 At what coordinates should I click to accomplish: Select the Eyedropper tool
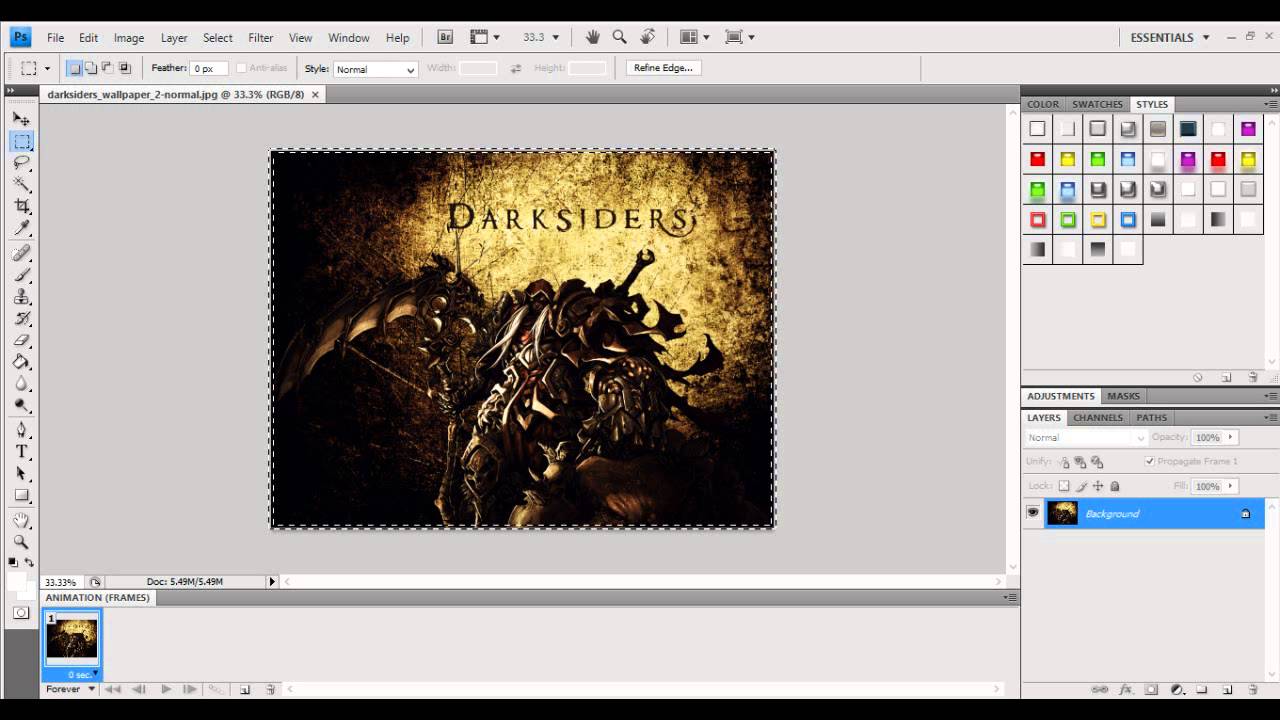point(21,229)
